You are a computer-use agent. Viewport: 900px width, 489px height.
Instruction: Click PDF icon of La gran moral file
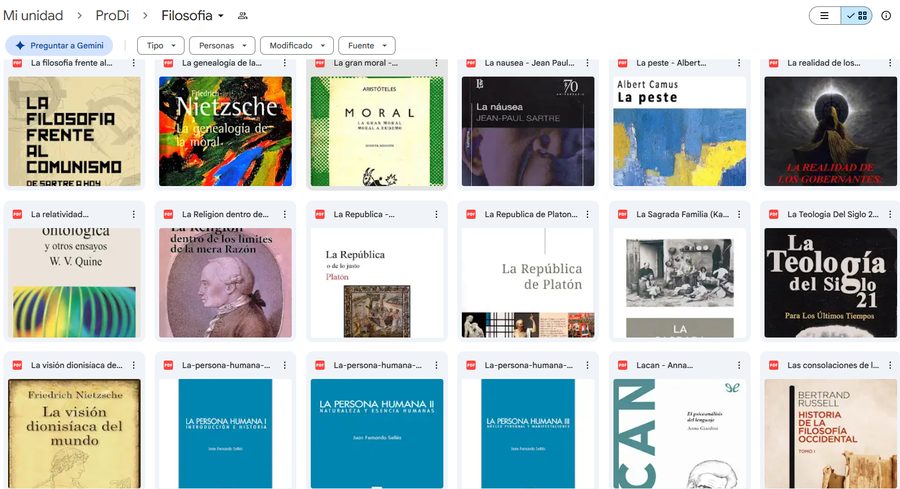click(x=320, y=63)
